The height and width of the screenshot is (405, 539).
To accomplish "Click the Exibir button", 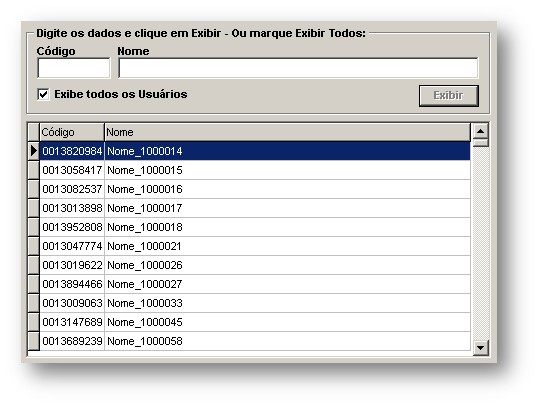I will pos(449,96).
